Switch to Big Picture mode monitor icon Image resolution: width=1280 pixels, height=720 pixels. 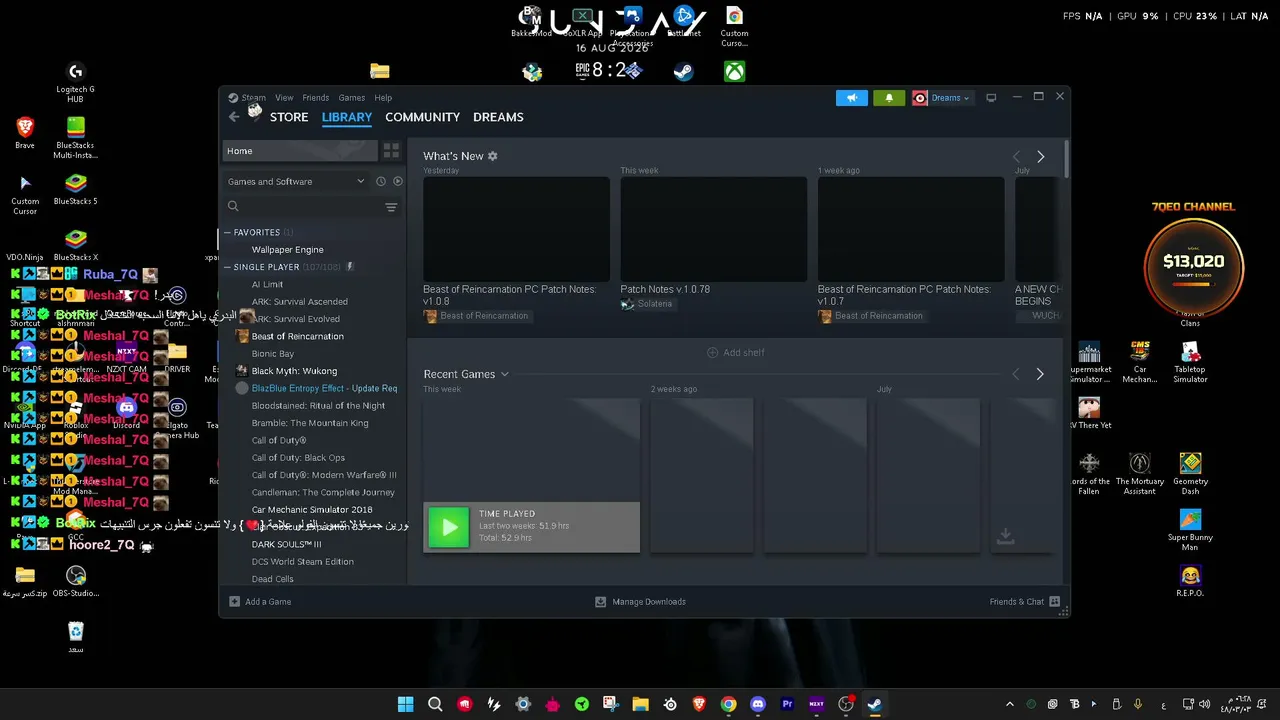click(x=991, y=98)
